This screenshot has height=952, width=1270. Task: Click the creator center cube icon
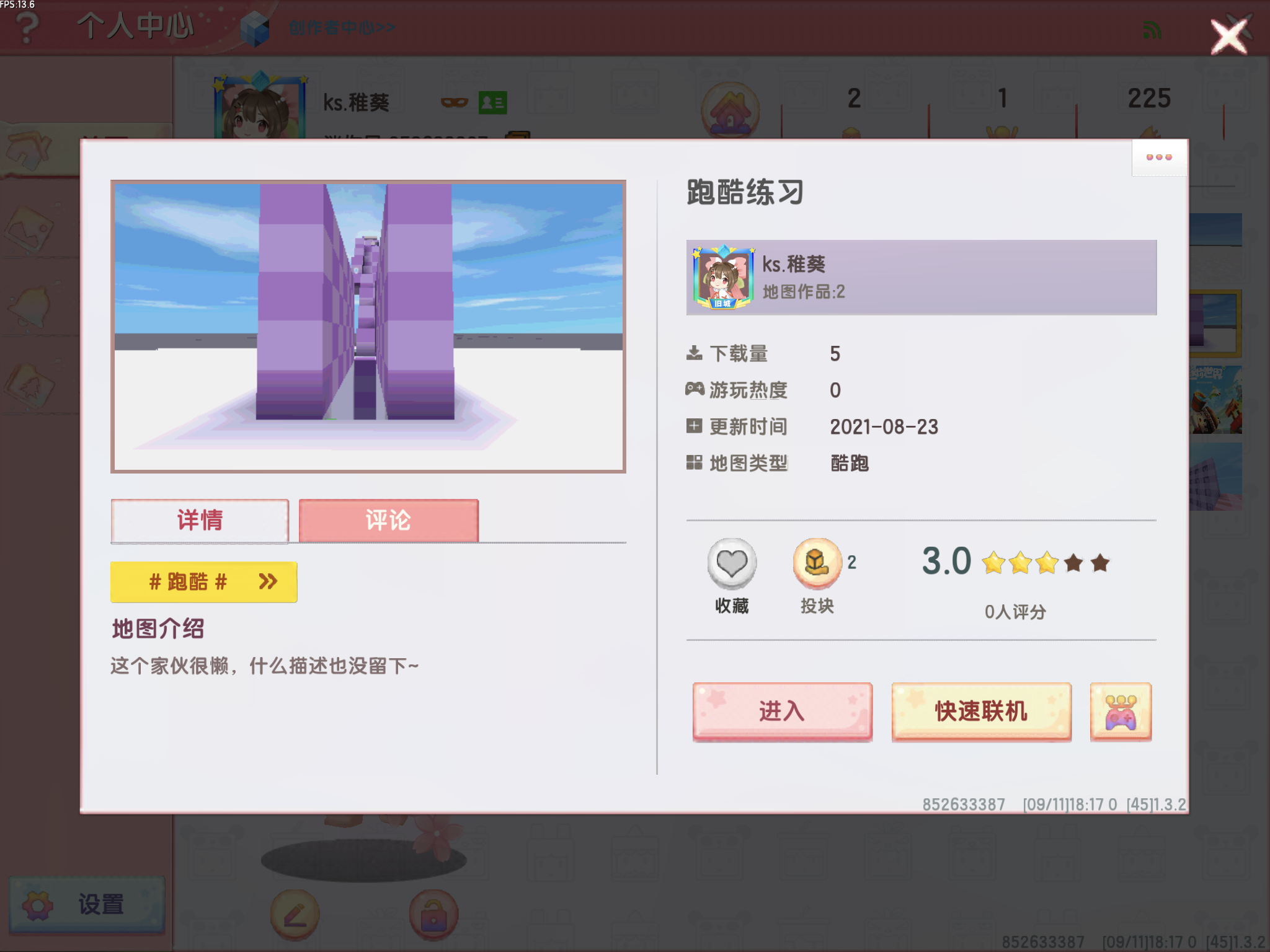pos(255,29)
